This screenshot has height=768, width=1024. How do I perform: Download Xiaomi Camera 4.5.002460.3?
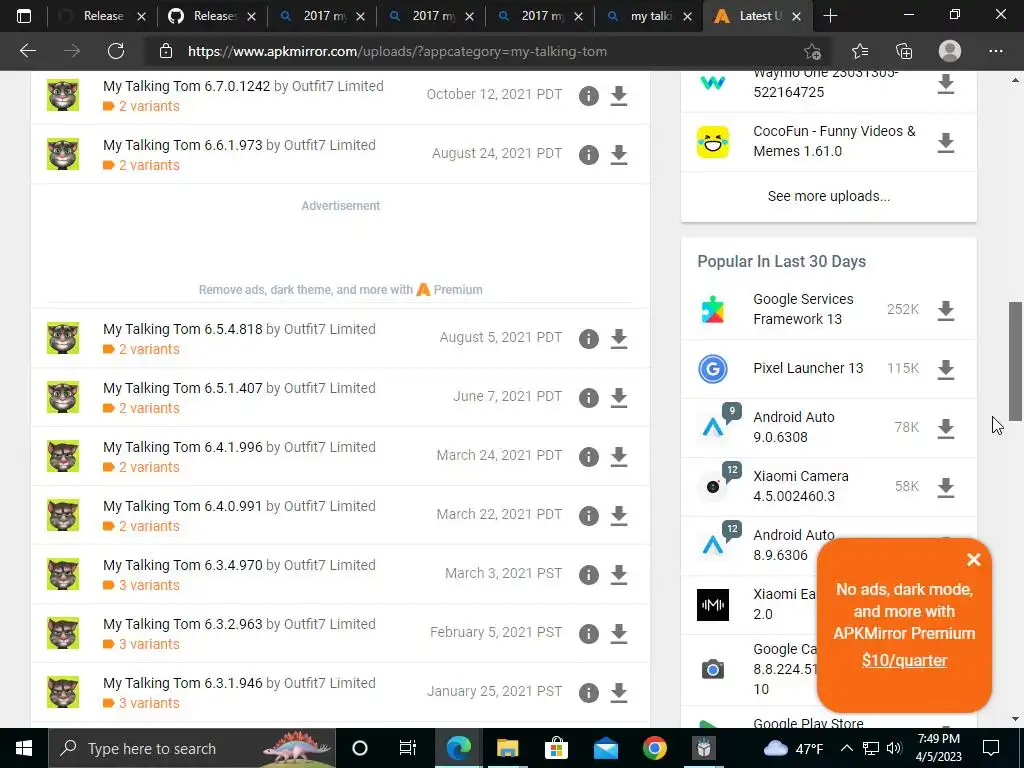coord(946,487)
